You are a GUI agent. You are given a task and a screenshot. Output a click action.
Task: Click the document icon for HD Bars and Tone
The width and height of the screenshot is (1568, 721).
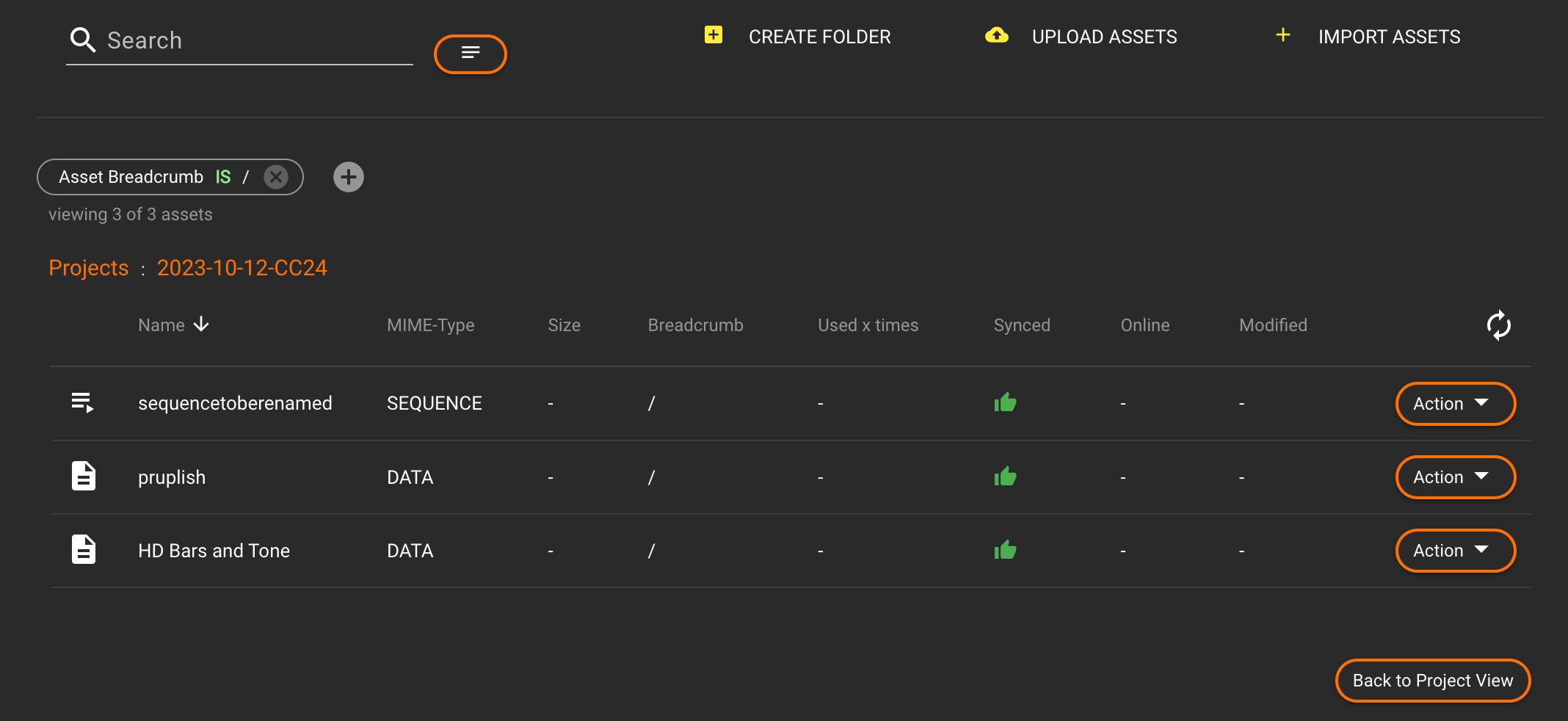[84, 550]
